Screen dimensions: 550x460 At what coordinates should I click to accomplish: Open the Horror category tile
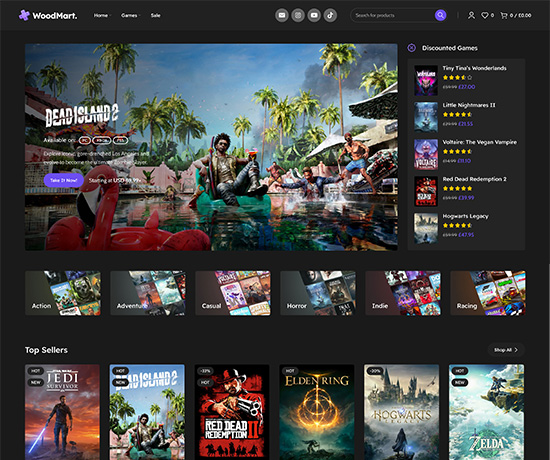click(317, 293)
